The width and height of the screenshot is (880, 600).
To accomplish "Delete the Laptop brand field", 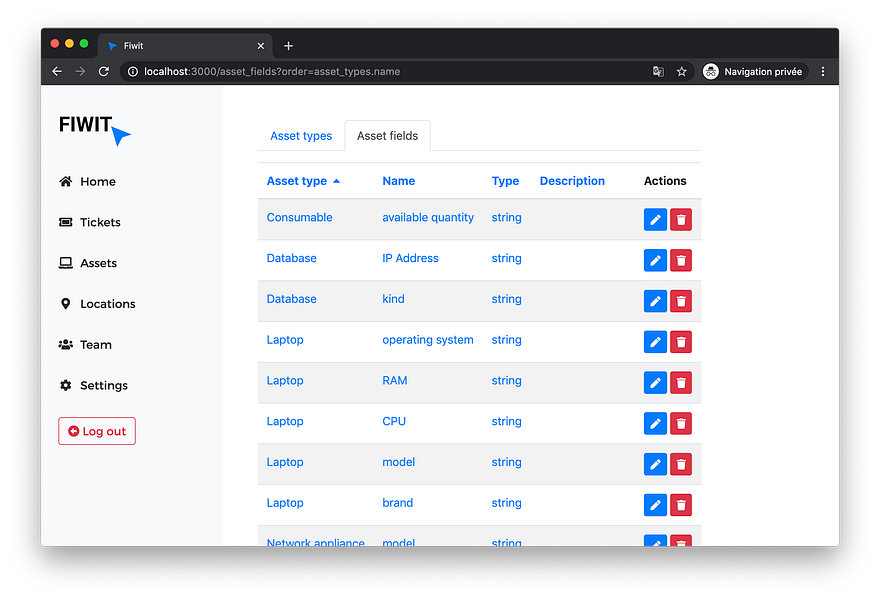I will [681, 505].
